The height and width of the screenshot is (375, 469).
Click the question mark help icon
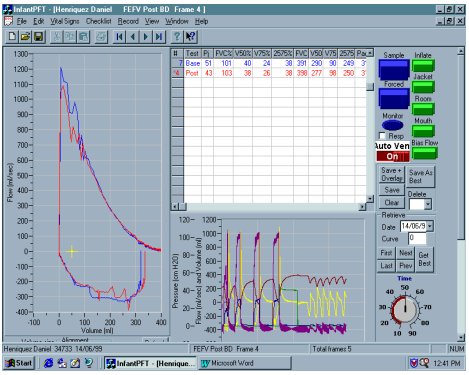click(177, 37)
